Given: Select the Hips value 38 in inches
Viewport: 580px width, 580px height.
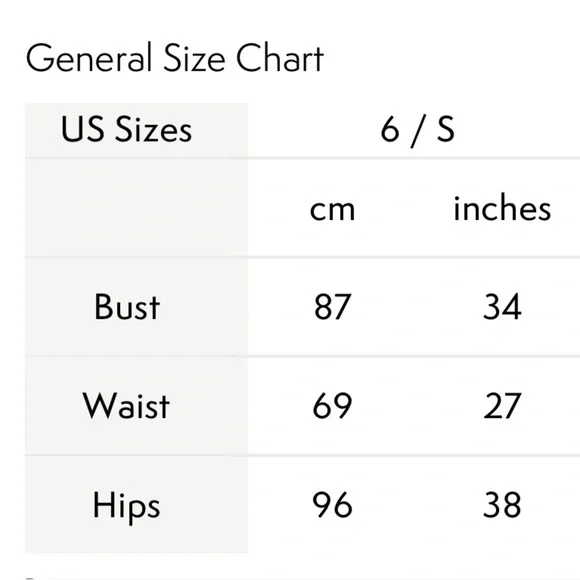Looking at the screenshot, I should tap(502, 505).
